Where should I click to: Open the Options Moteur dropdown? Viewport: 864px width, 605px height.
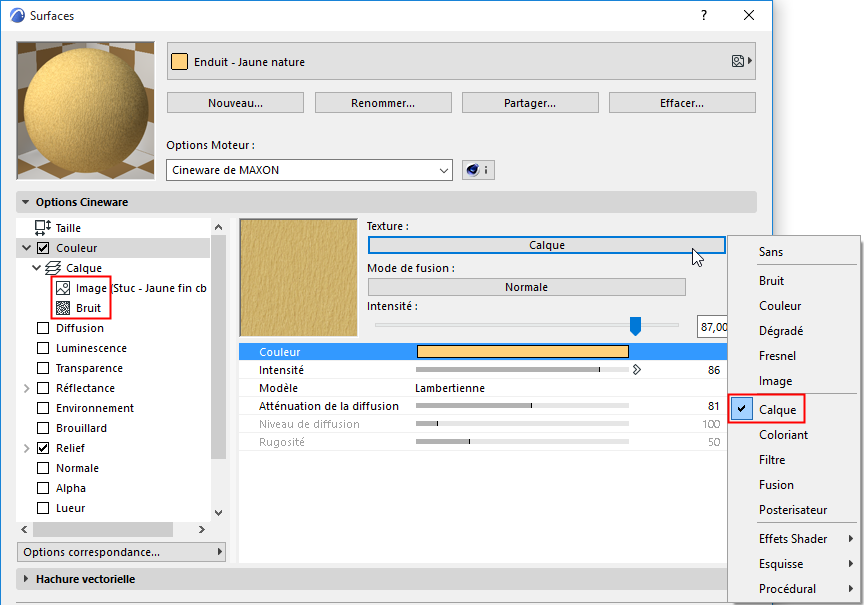coord(309,169)
